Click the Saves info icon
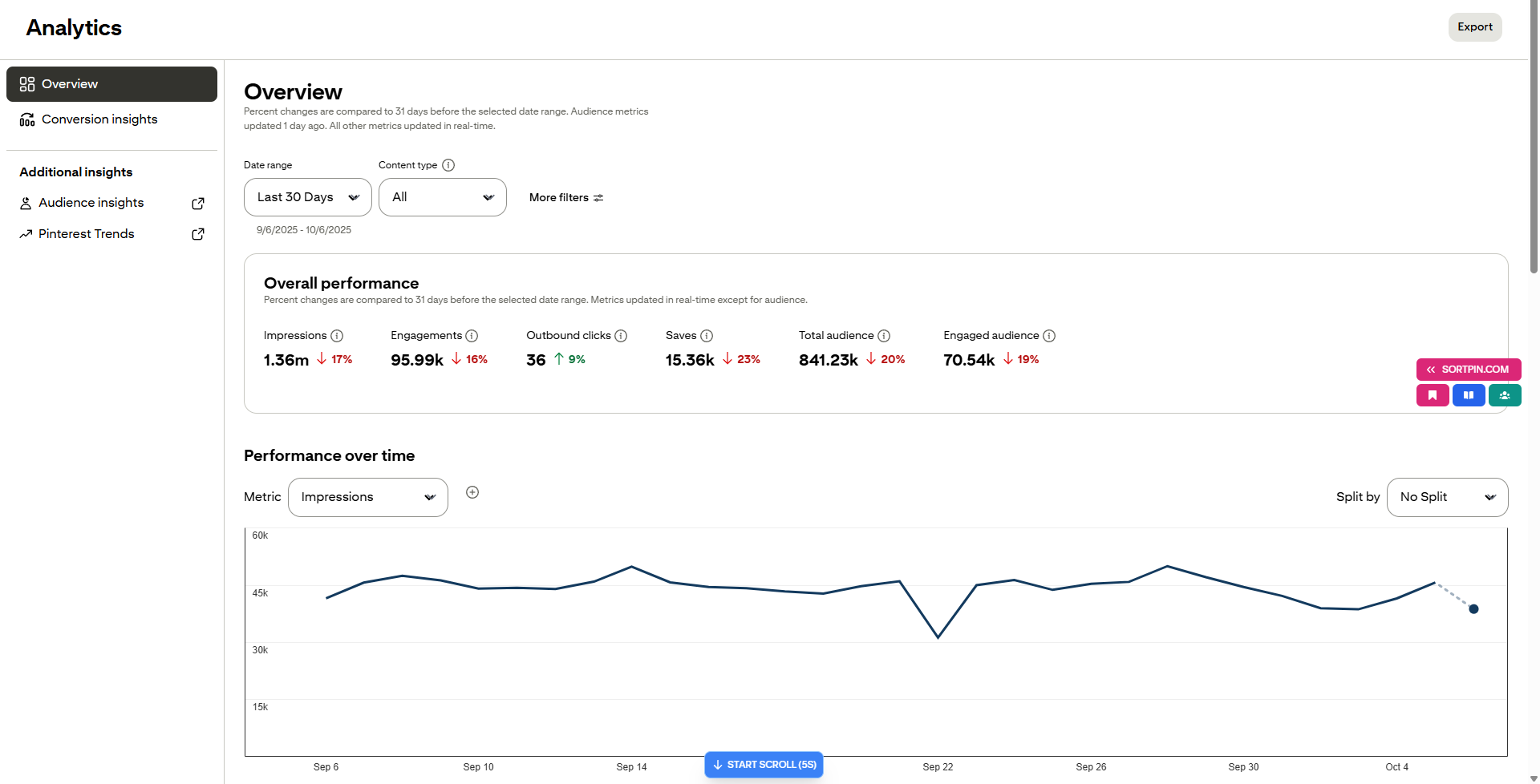Viewport: 1540px width, 784px height. [707, 336]
